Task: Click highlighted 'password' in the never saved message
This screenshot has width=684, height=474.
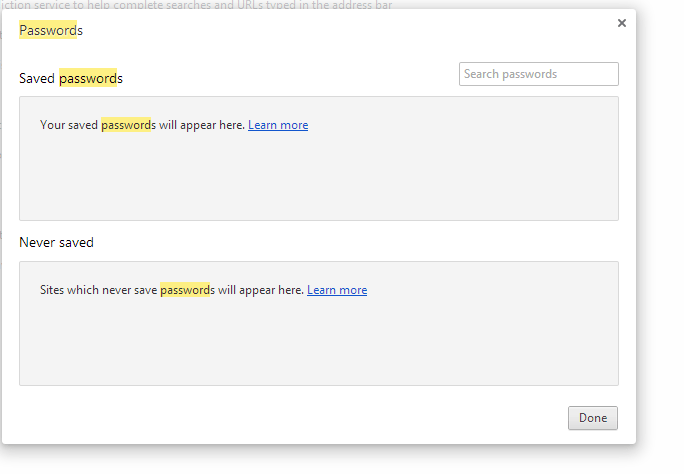Action: click(185, 290)
